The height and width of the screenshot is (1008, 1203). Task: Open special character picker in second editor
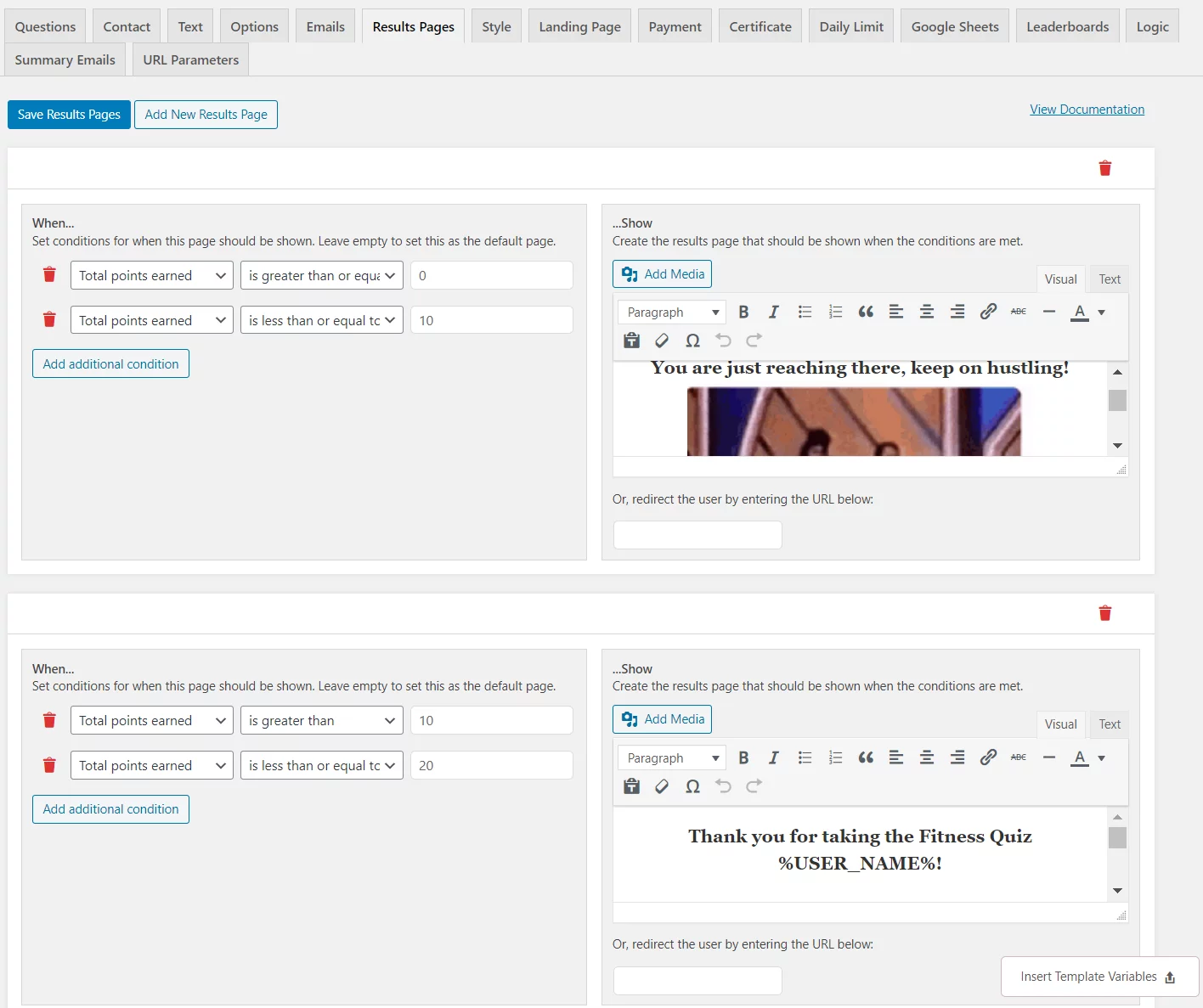[x=692, y=786]
